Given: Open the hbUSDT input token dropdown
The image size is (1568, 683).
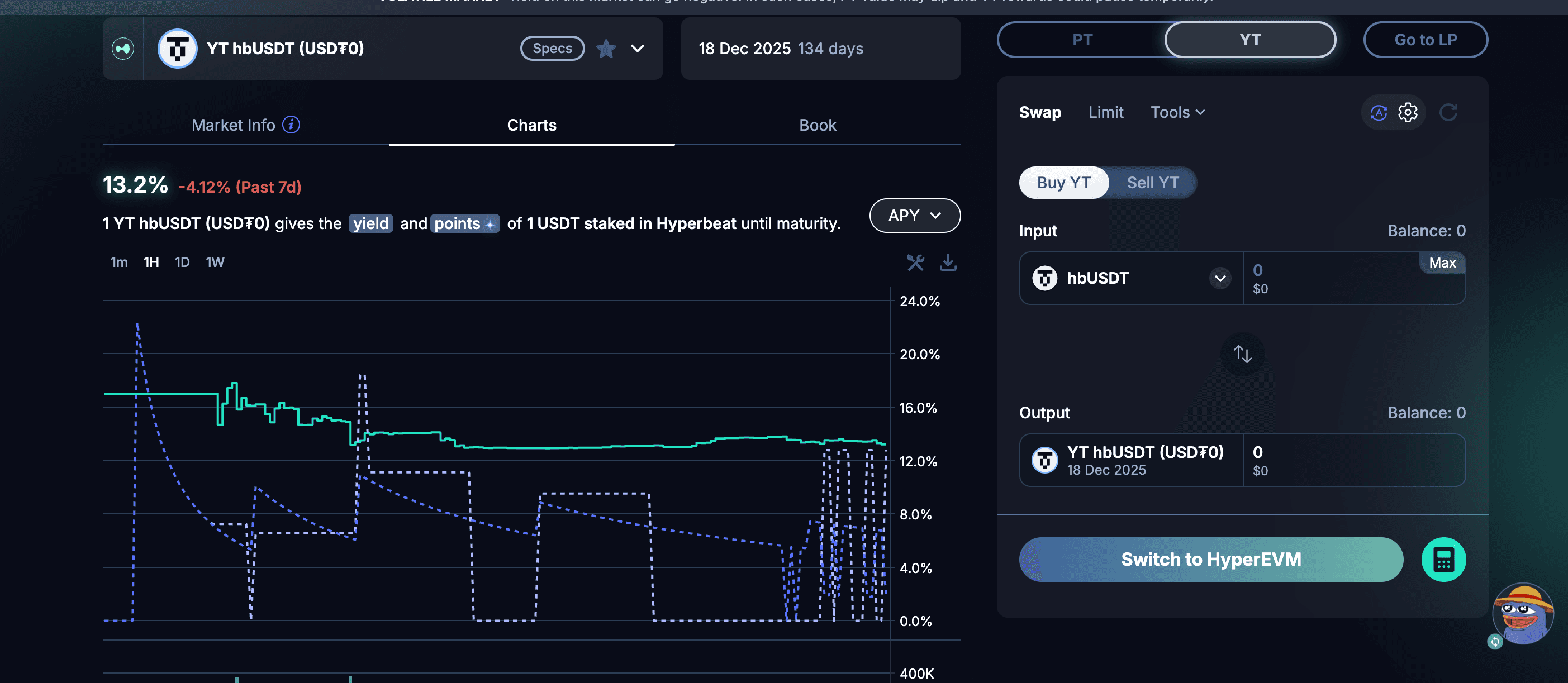Looking at the screenshot, I should [1131, 278].
